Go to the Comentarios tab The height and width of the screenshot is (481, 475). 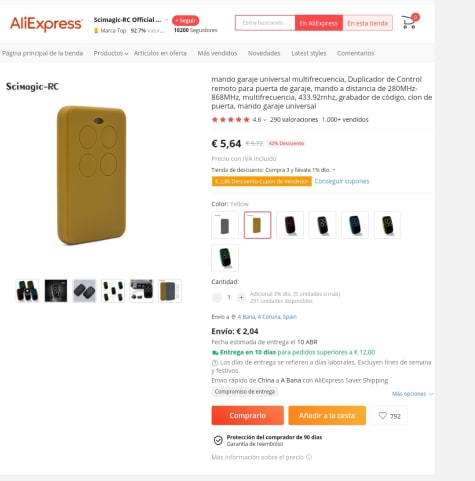(x=355, y=53)
